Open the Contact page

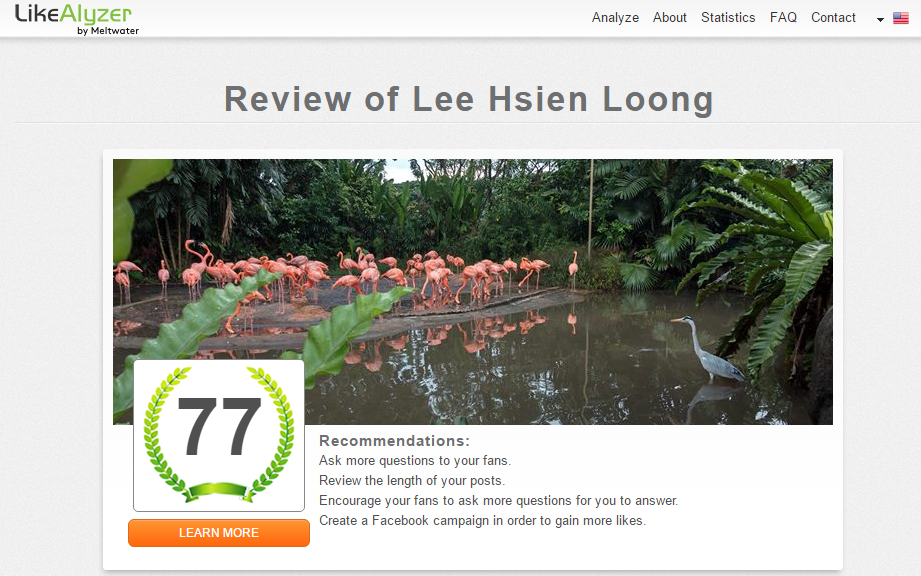click(833, 18)
